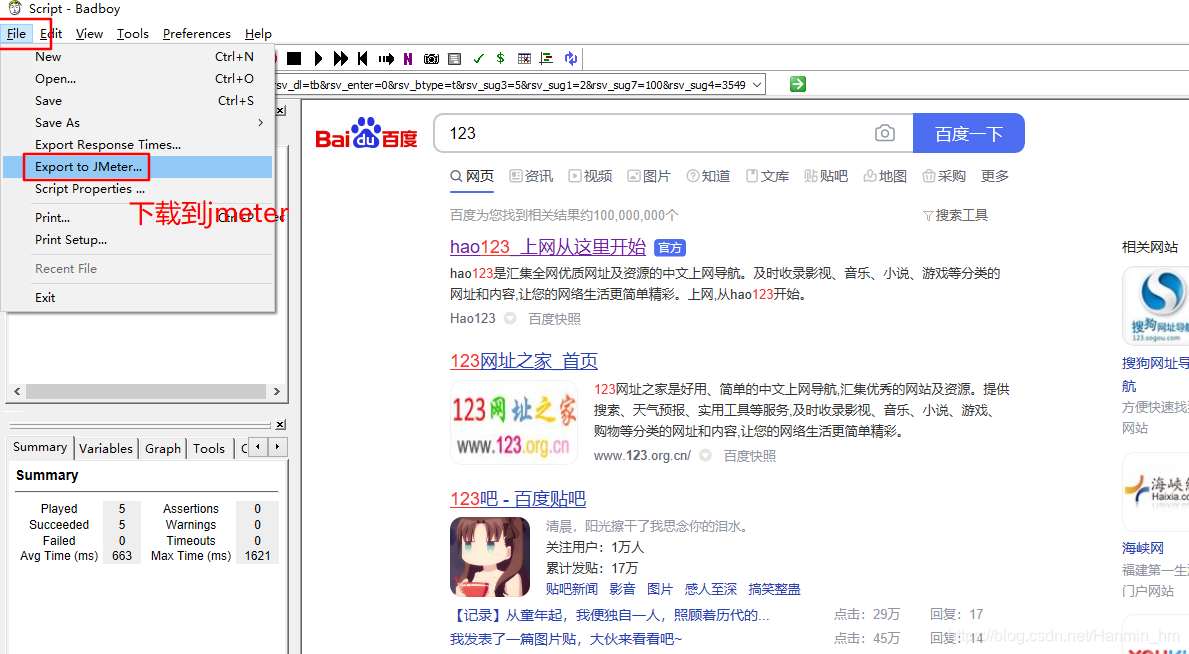Open the Help menu
The height and width of the screenshot is (654, 1189).
click(258, 33)
